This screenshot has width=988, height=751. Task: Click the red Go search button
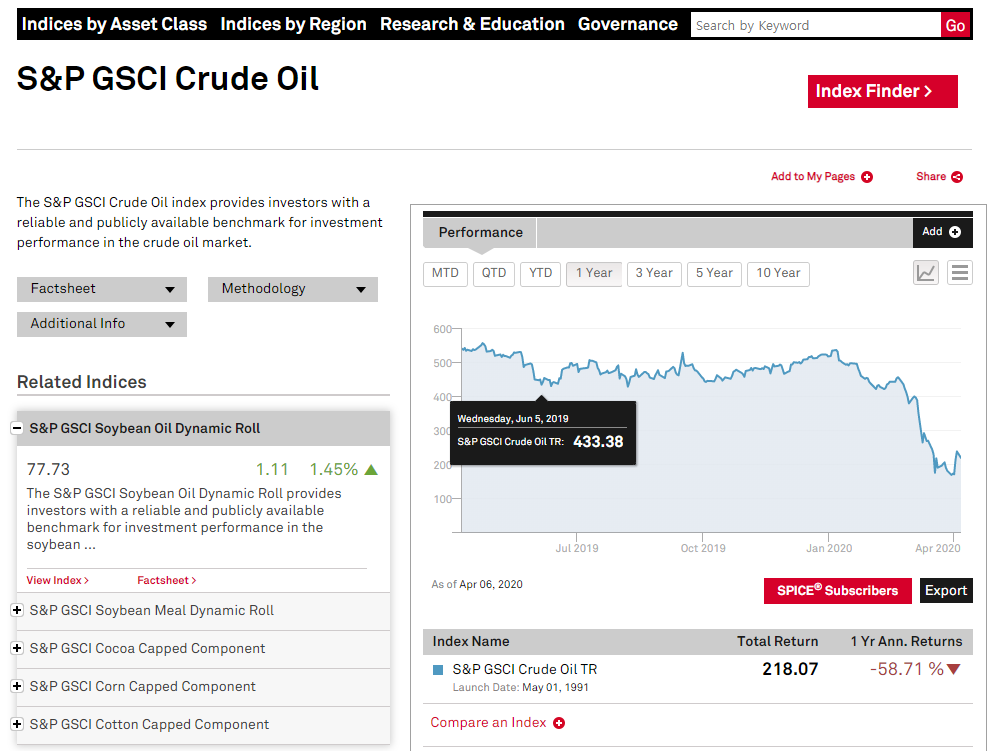pos(955,25)
